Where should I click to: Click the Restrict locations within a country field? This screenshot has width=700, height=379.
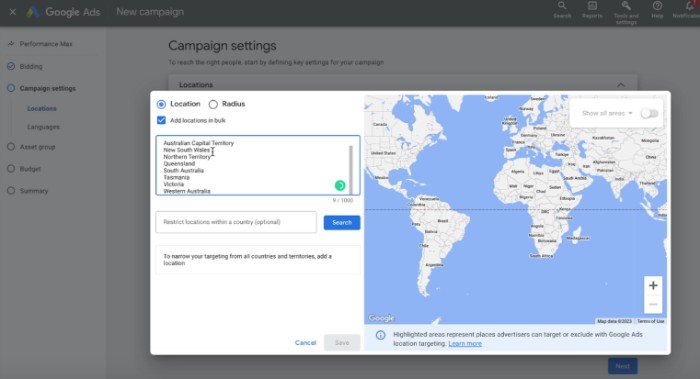click(236, 222)
